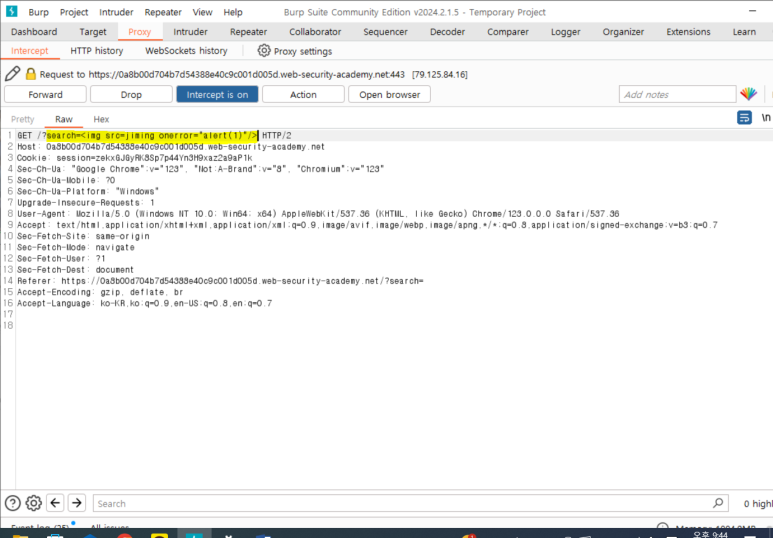Click the bottom Search input field

pos(410,503)
